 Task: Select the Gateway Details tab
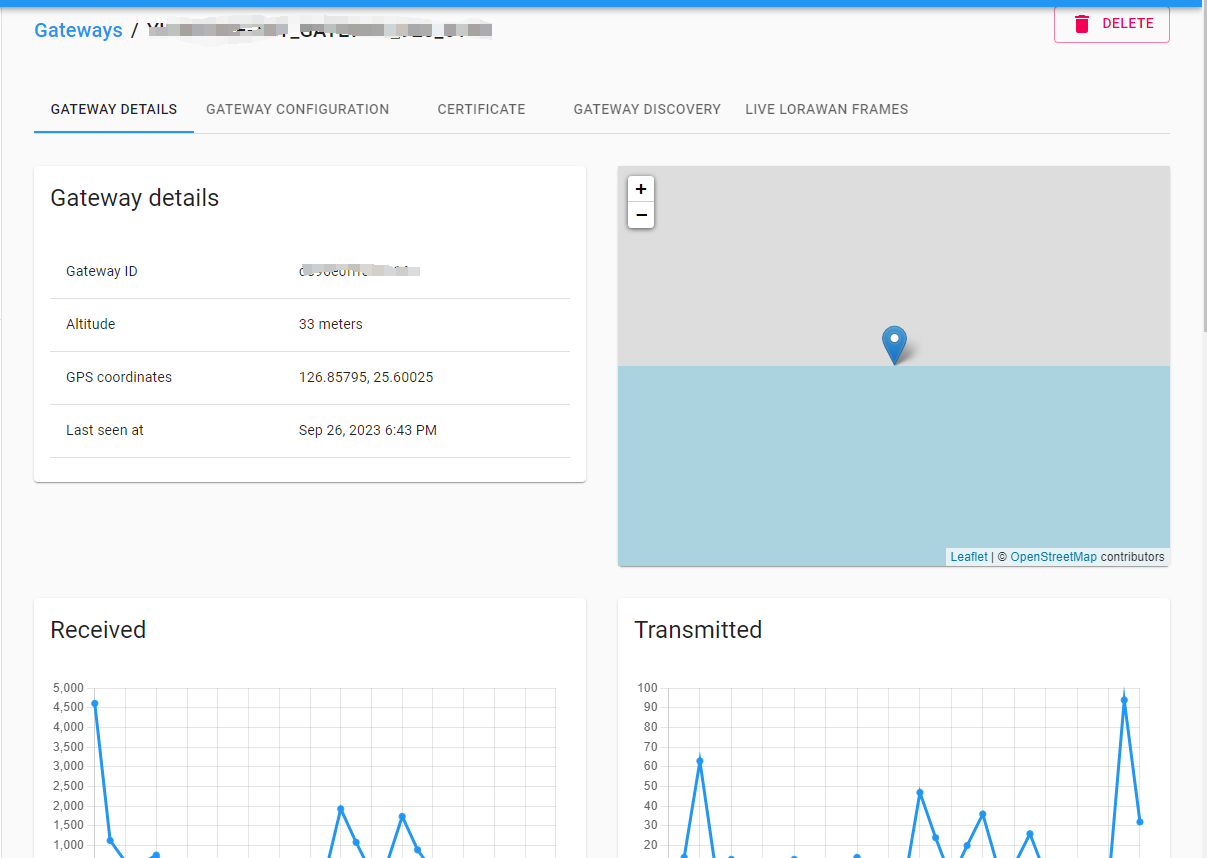click(x=114, y=109)
